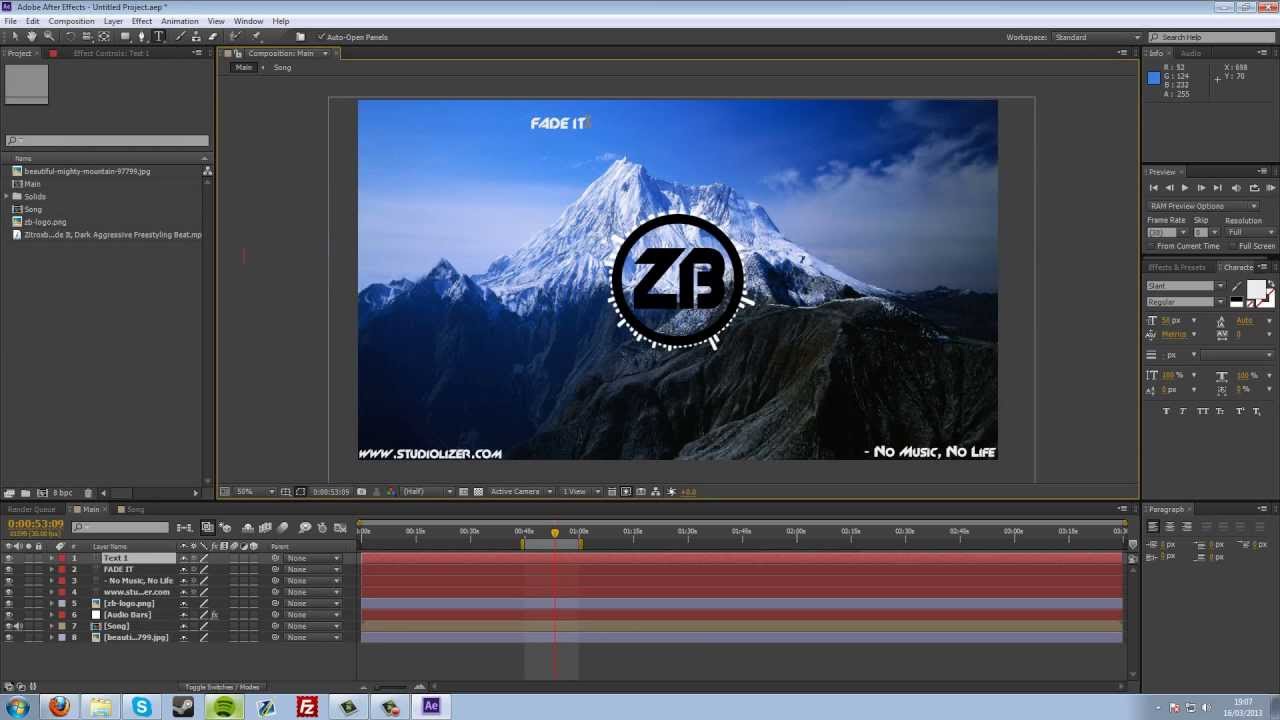Viewport: 1280px width, 720px height.
Task: Click the Info panel color sample swatch
Action: click(1154, 77)
